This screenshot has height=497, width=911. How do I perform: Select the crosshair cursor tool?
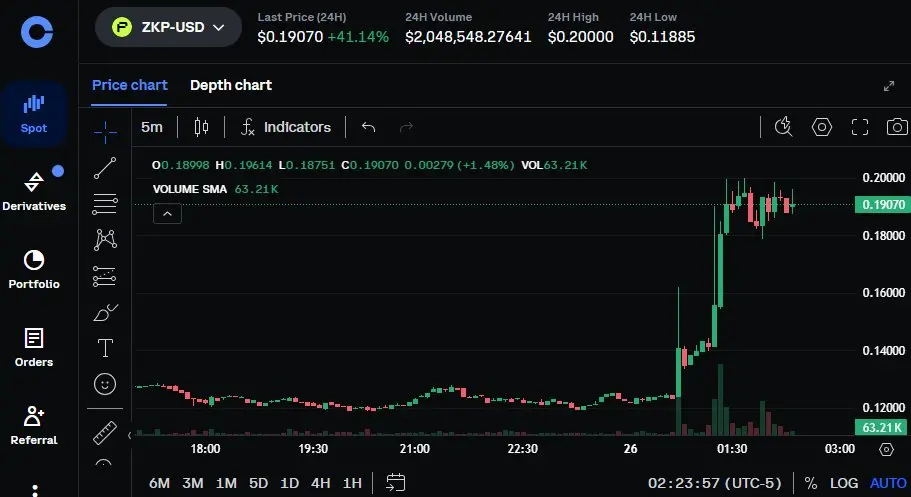[x=105, y=133]
